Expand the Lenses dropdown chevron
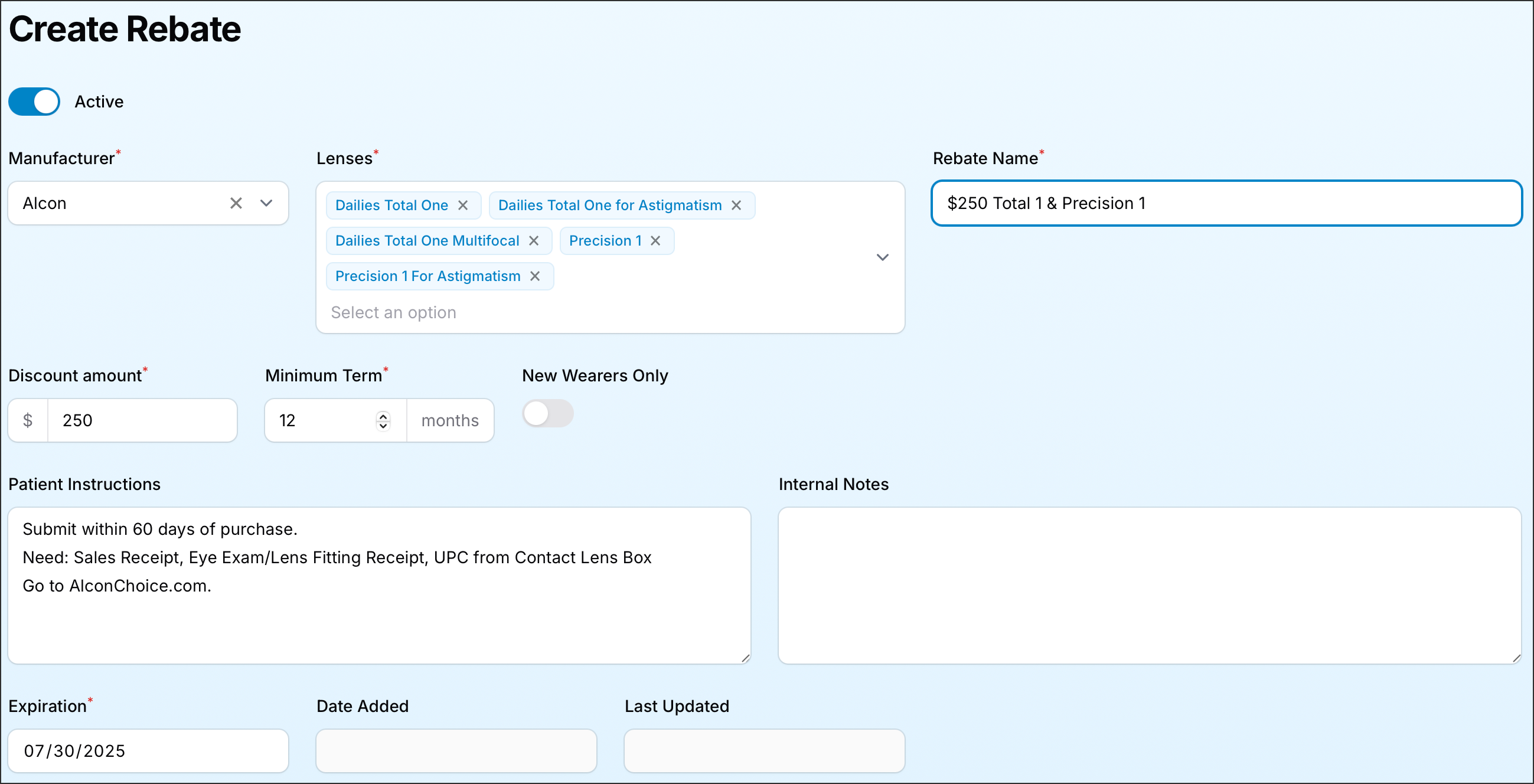The width and height of the screenshot is (1534, 784). (x=882, y=257)
